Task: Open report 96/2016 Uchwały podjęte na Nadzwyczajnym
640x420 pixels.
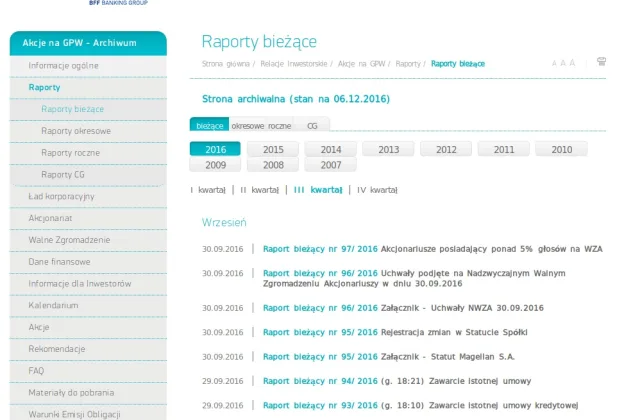Action: click(414, 278)
